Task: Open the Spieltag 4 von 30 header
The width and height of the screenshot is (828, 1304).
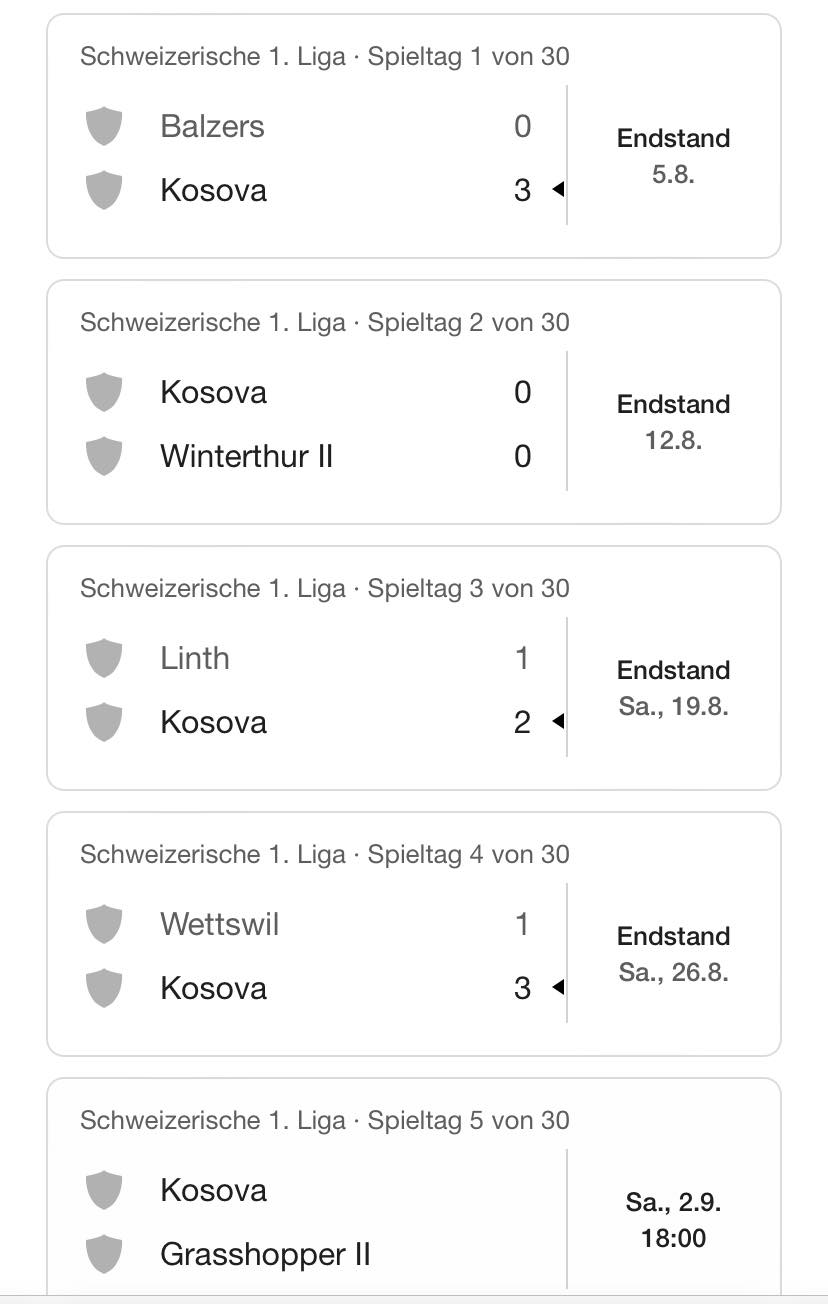Action: [324, 854]
